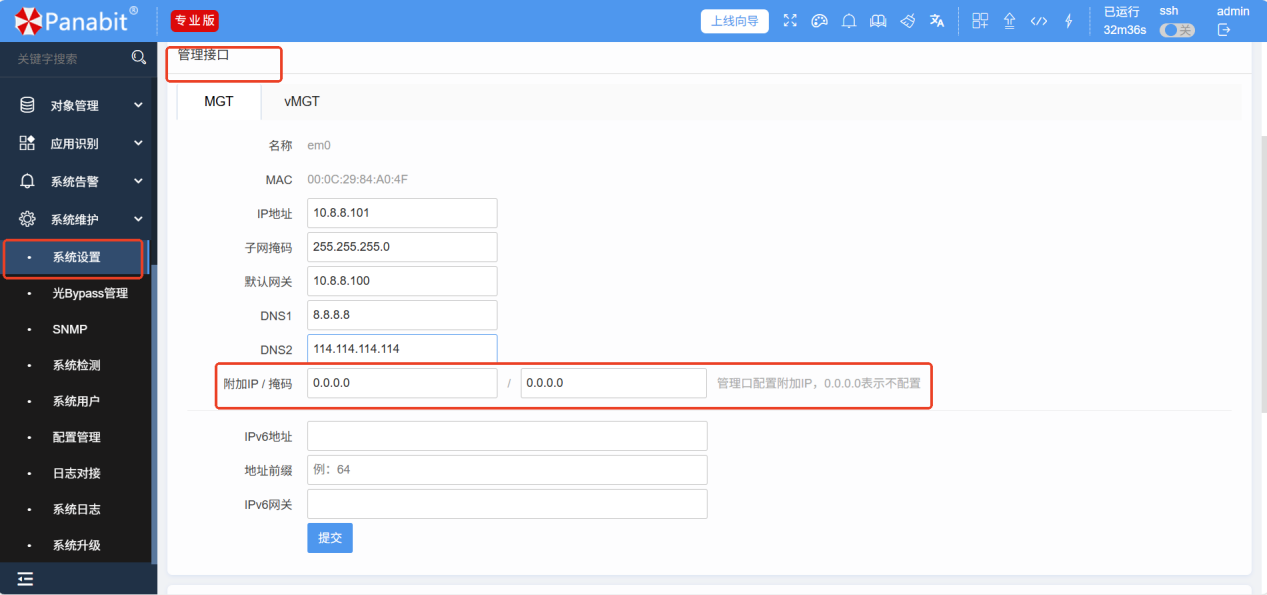
Task: Toggle the ssh switch
Action: click(1177, 30)
